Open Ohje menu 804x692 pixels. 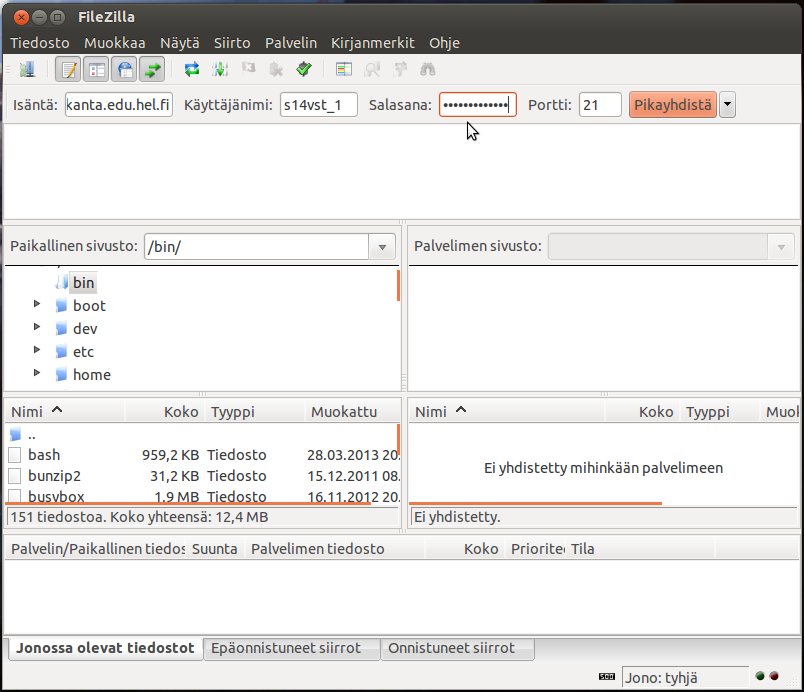[x=445, y=43]
